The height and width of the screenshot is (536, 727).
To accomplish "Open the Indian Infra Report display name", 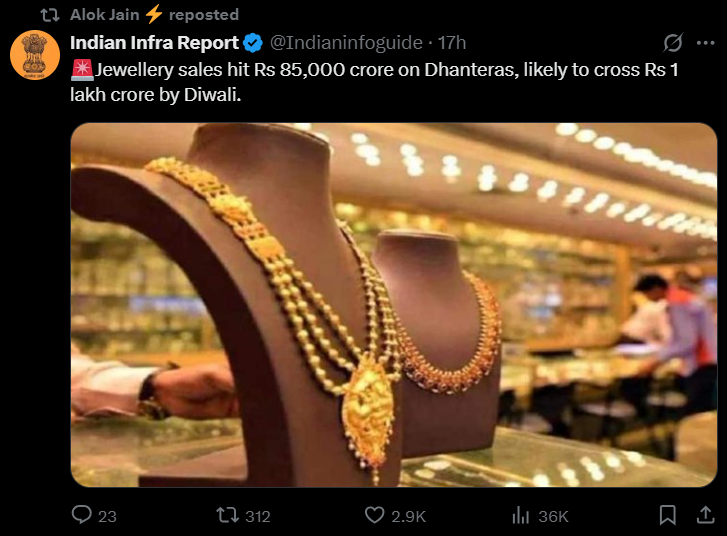I will [154, 43].
